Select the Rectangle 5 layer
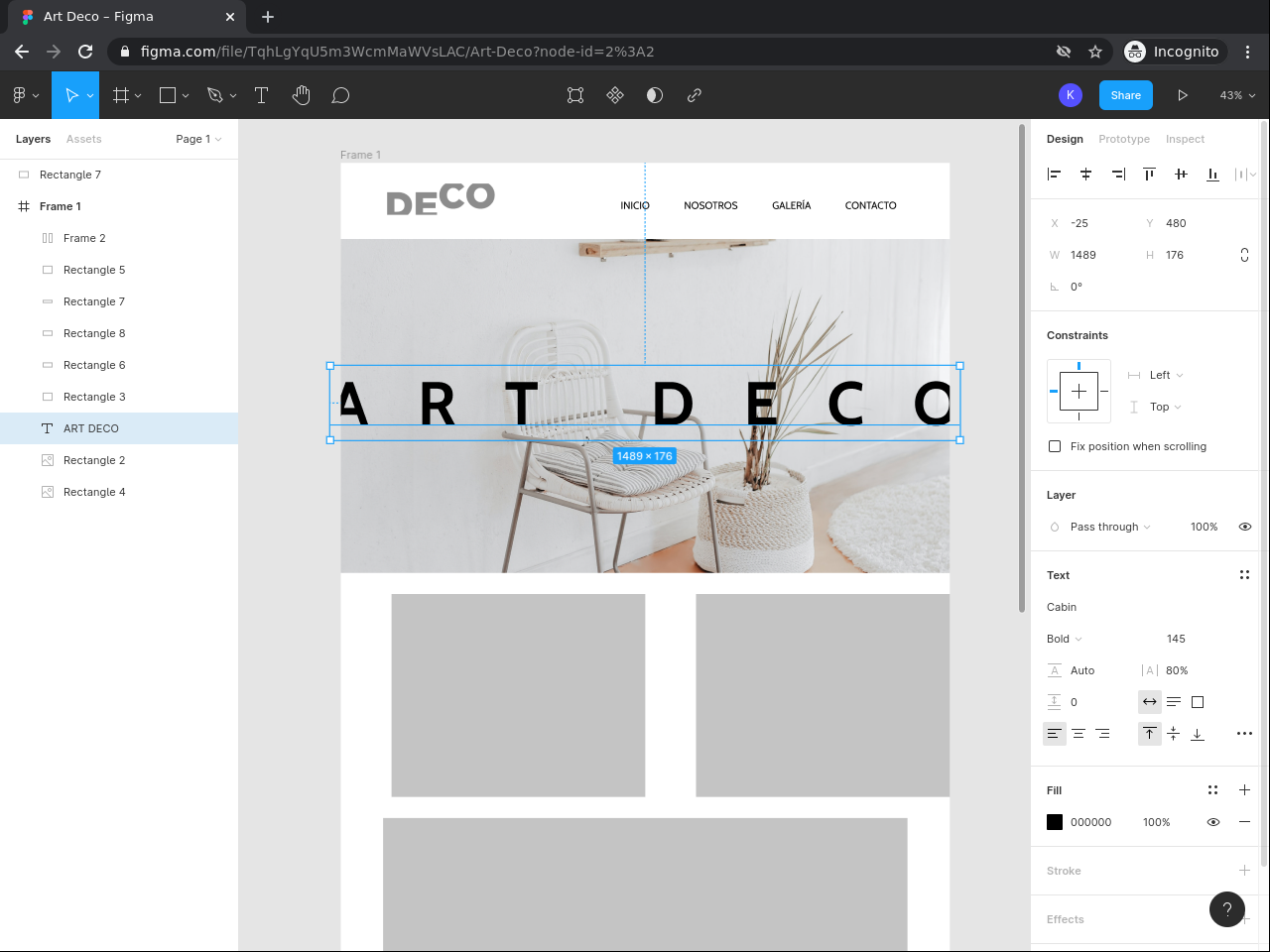This screenshot has height=952, width=1270. coord(94,270)
